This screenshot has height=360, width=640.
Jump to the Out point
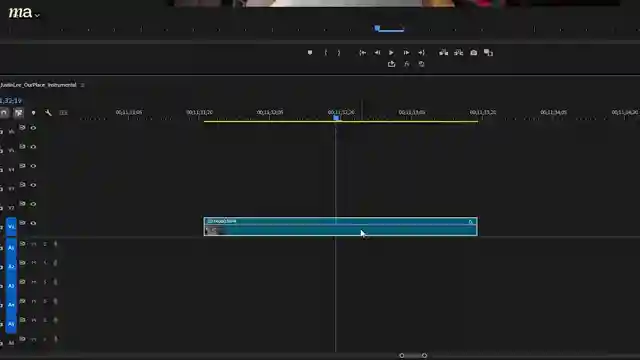[x=421, y=53]
